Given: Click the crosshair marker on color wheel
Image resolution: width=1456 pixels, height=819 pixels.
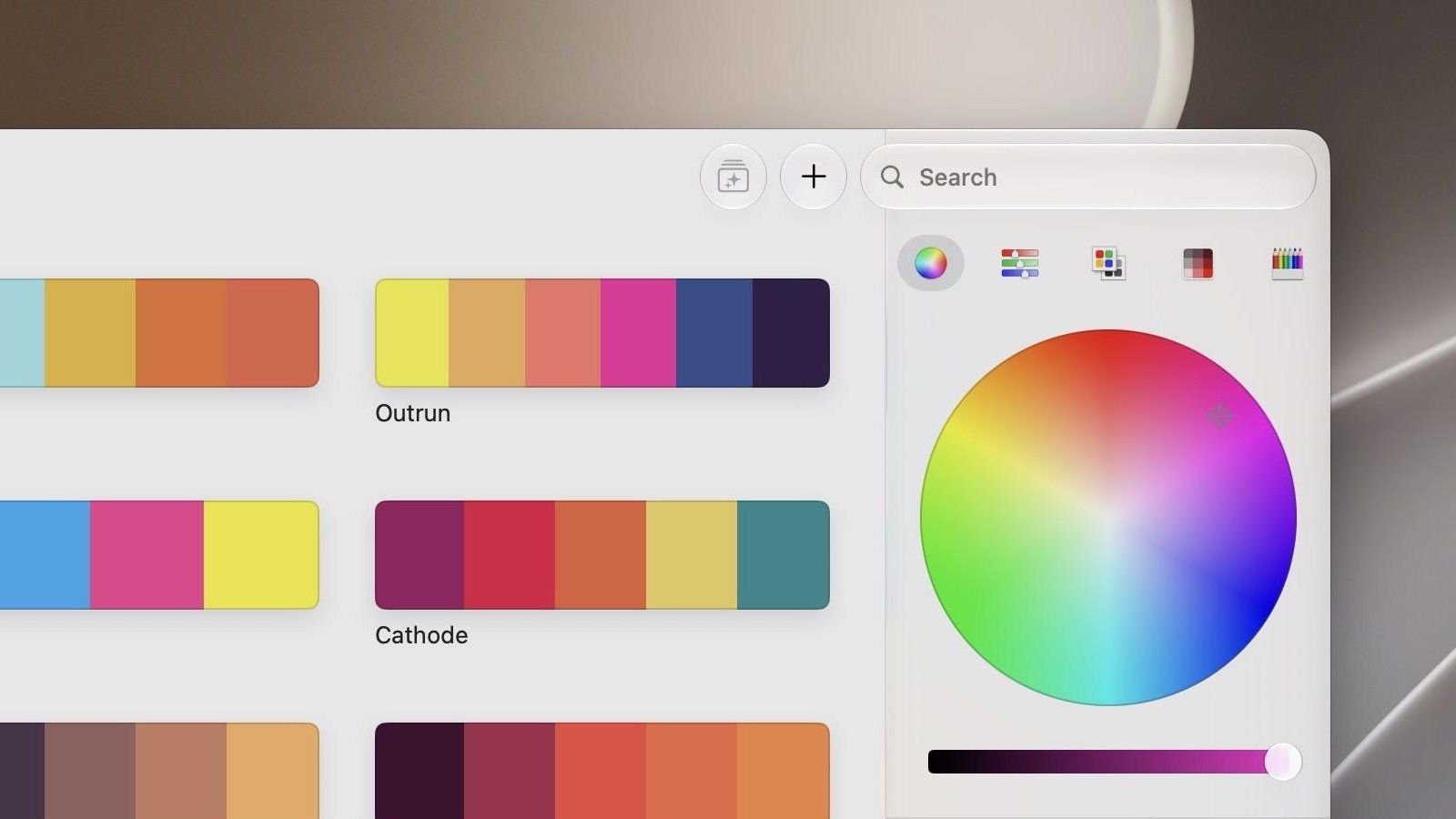Looking at the screenshot, I should (1220, 416).
